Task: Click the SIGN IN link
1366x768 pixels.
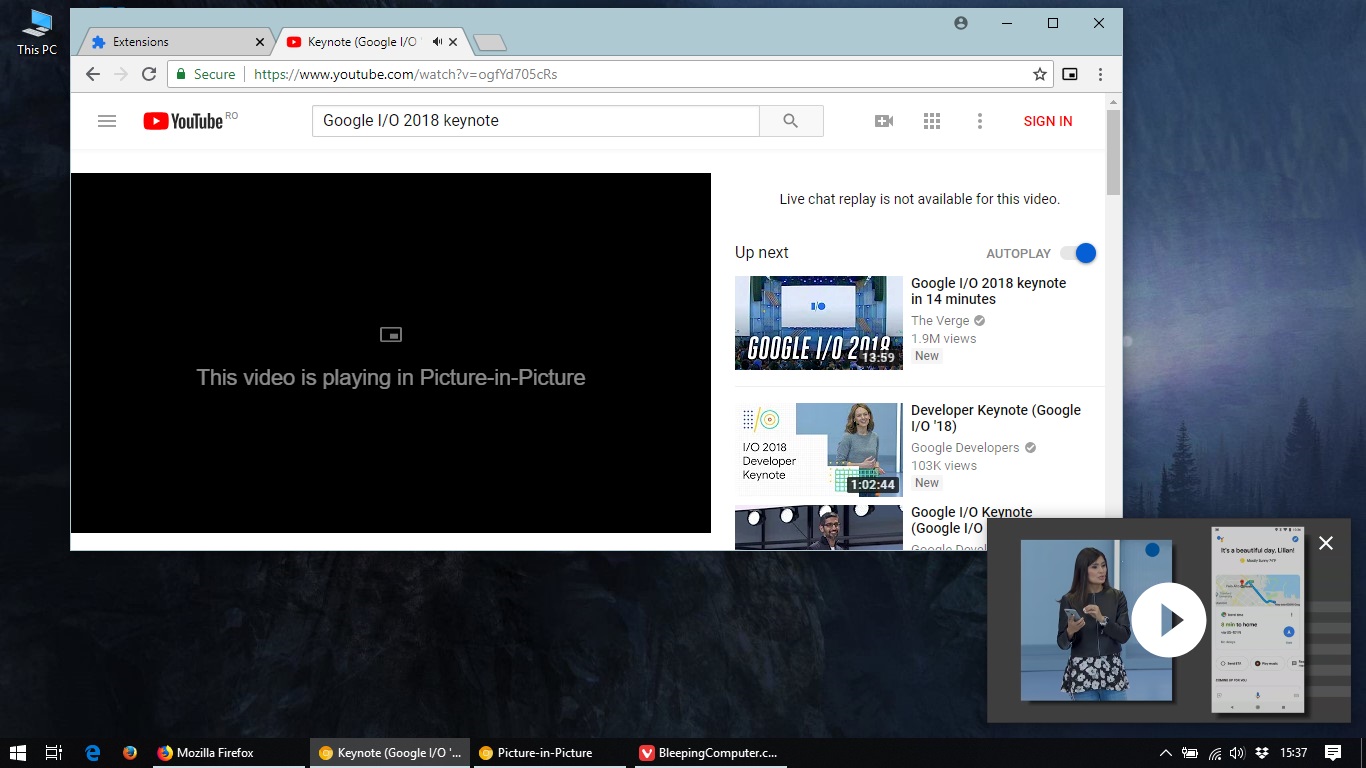Action: pyautogui.click(x=1048, y=121)
